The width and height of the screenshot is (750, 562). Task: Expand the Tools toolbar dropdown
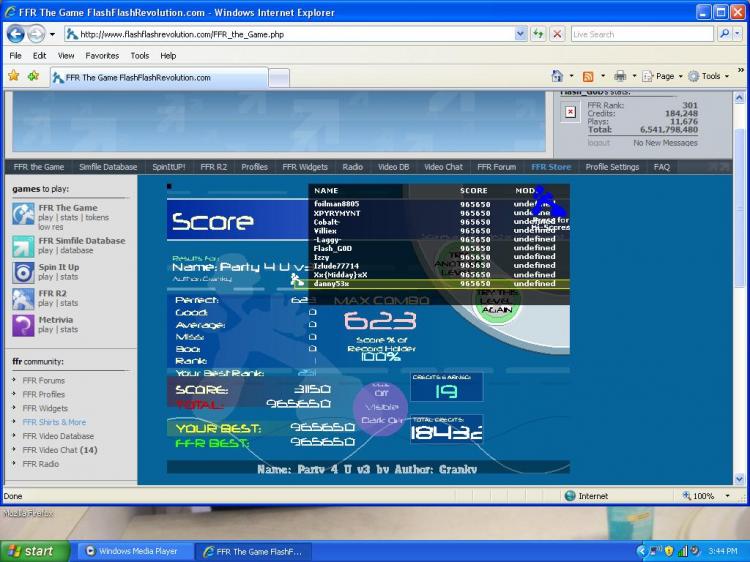(x=708, y=76)
